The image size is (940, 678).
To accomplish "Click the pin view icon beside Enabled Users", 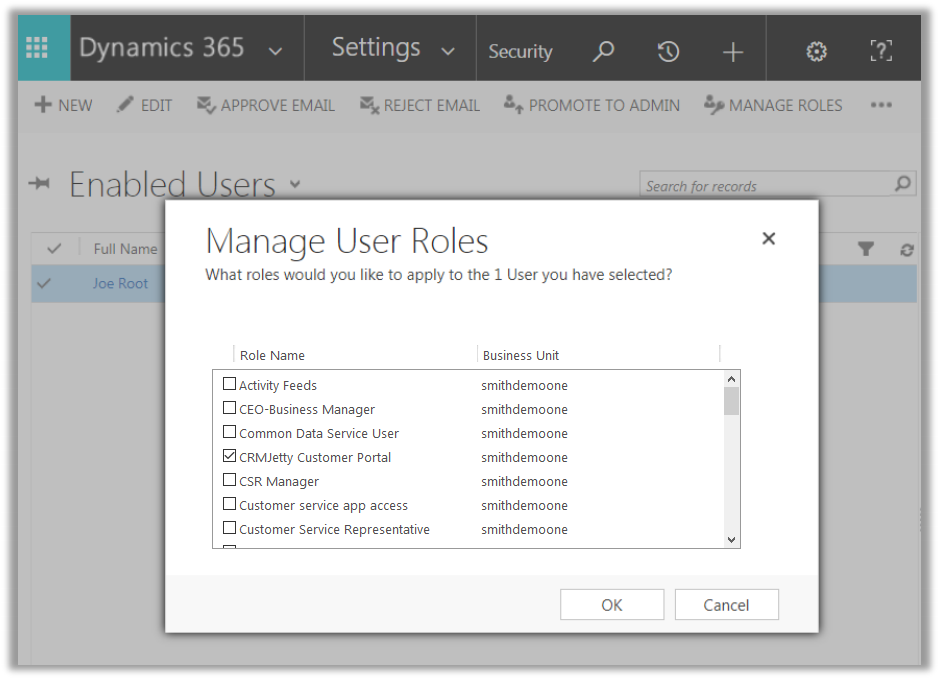I will (x=40, y=183).
